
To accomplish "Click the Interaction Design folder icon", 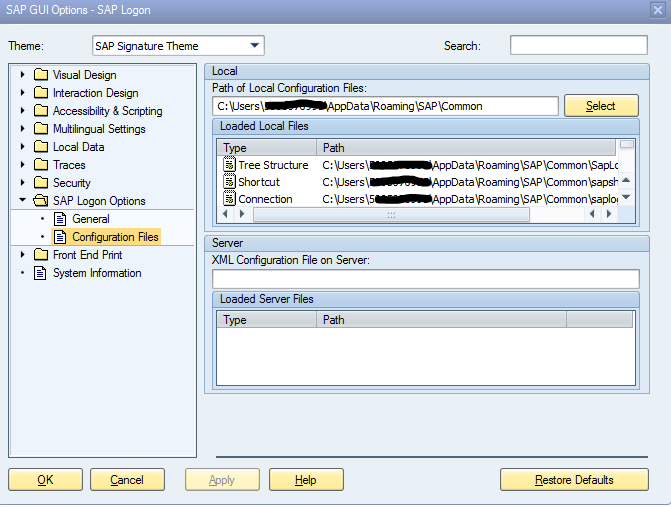I will pyautogui.click(x=41, y=92).
